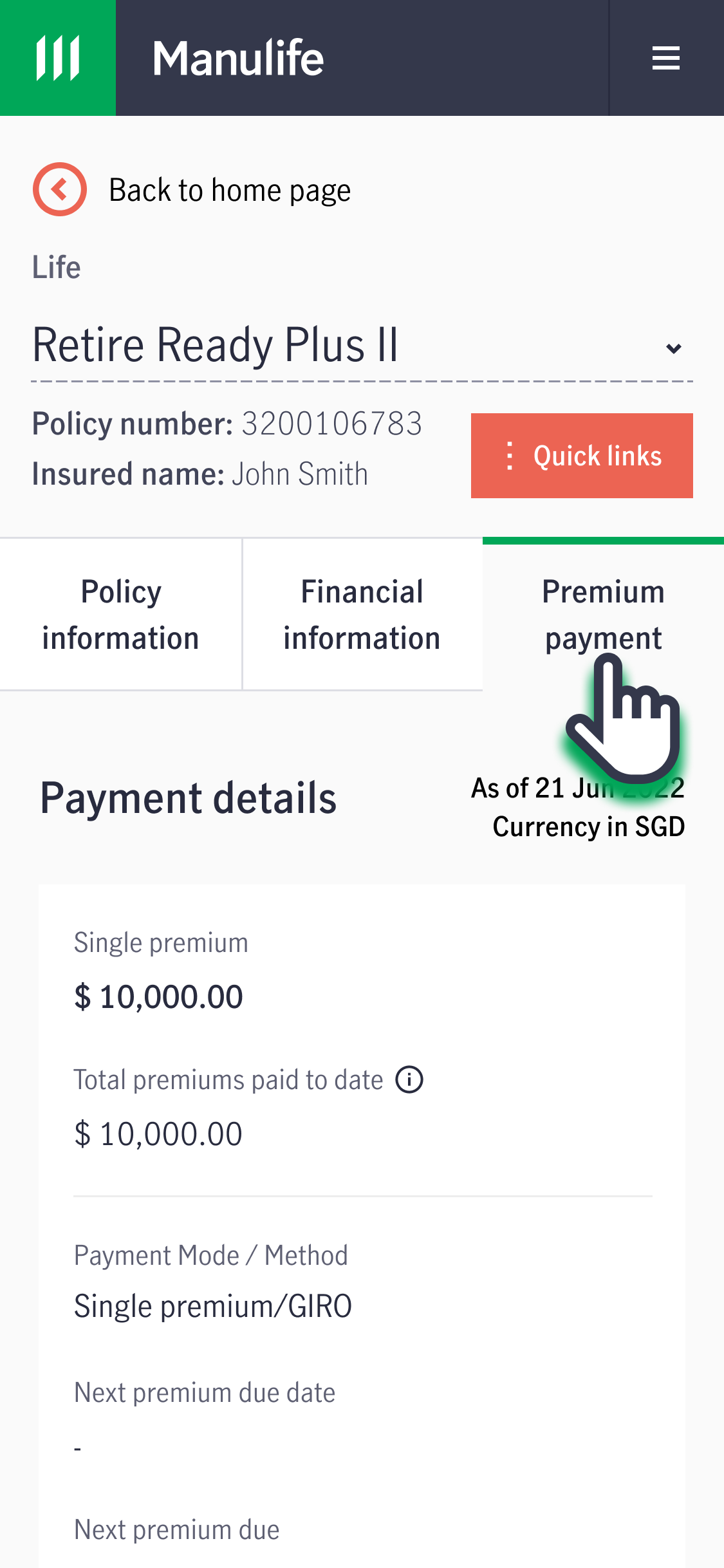Click the Currency in SGD label
The height and width of the screenshot is (1568, 724).
click(x=588, y=826)
